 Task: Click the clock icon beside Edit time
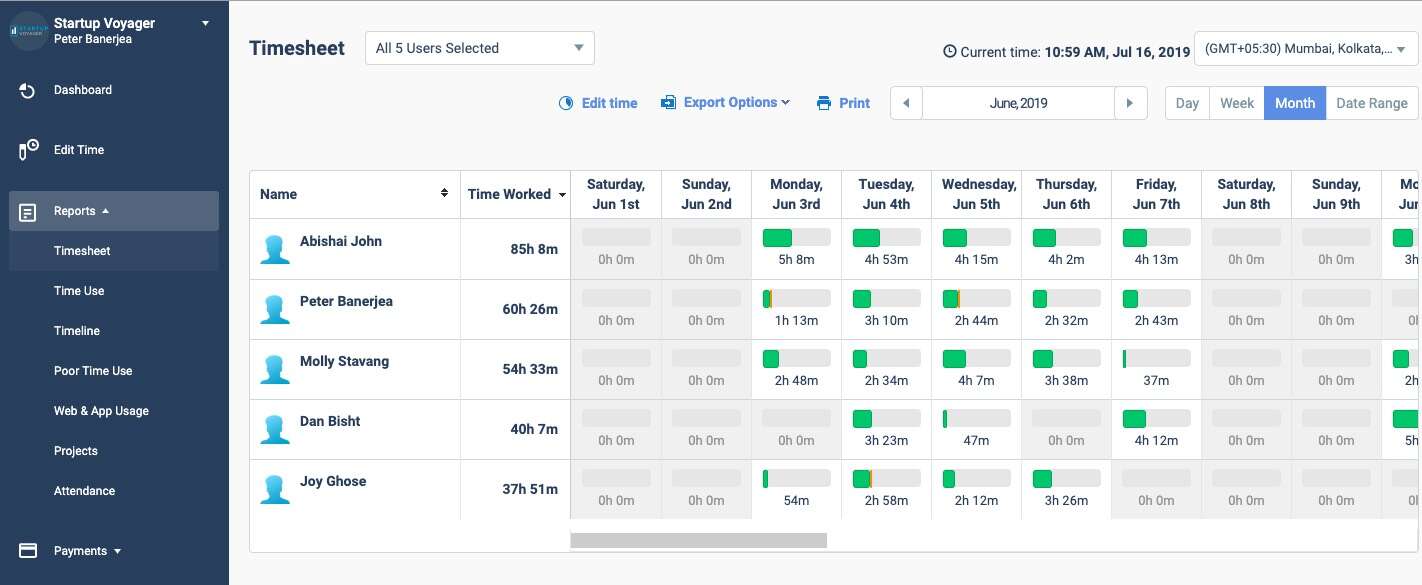click(566, 102)
